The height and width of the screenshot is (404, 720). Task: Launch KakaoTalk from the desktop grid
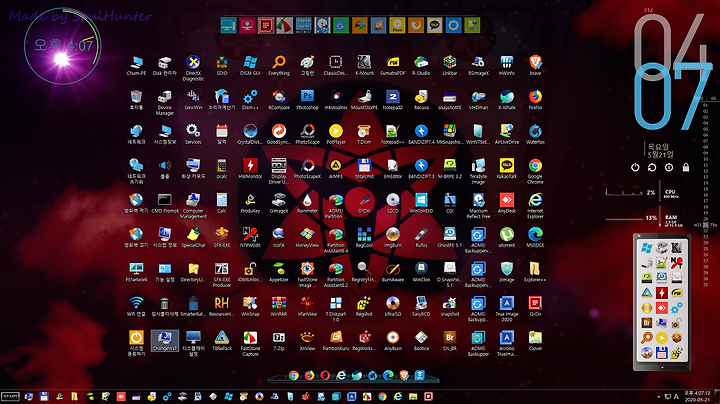(x=506, y=168)
